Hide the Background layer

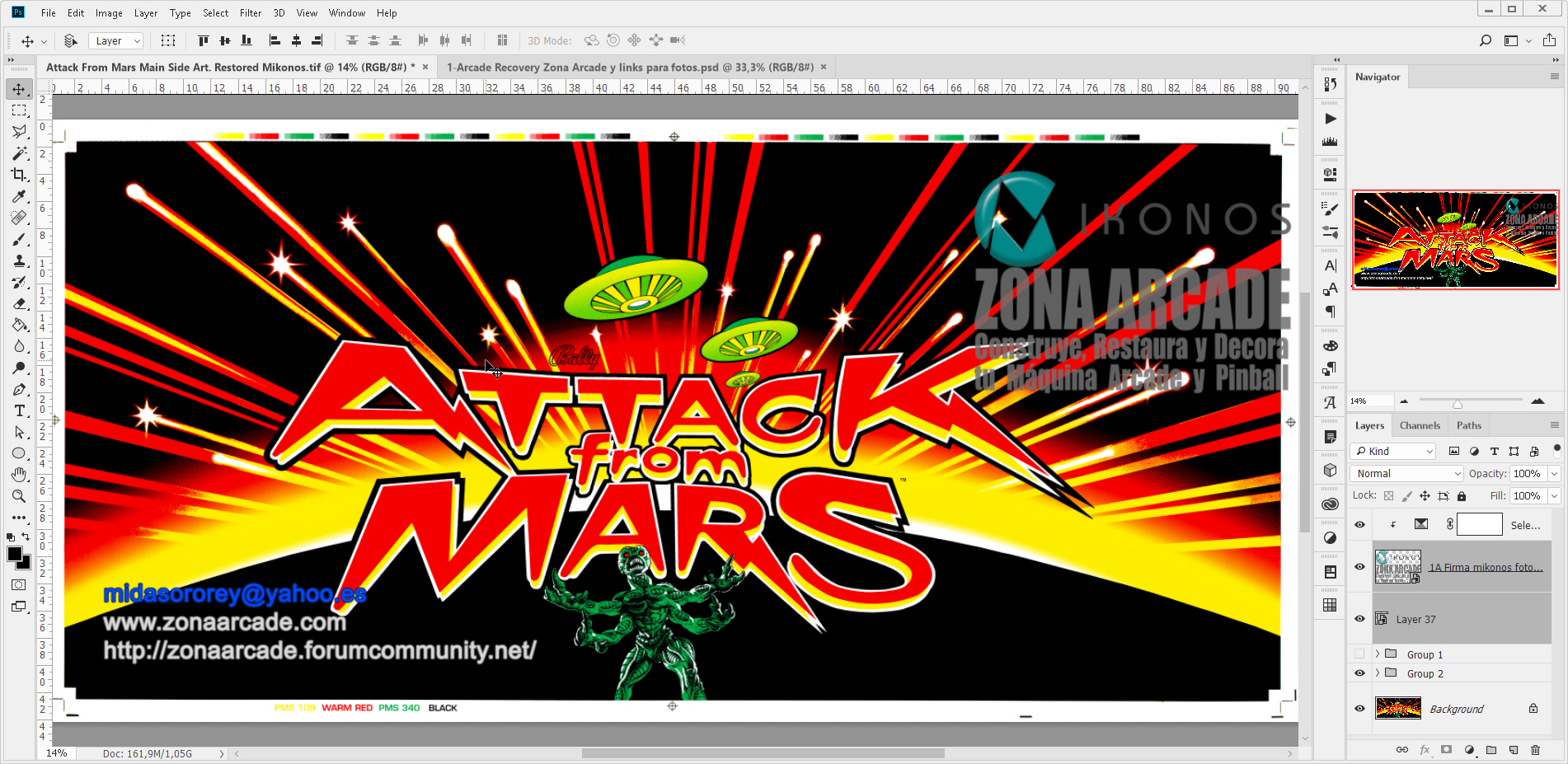(x=1359, y=708)
